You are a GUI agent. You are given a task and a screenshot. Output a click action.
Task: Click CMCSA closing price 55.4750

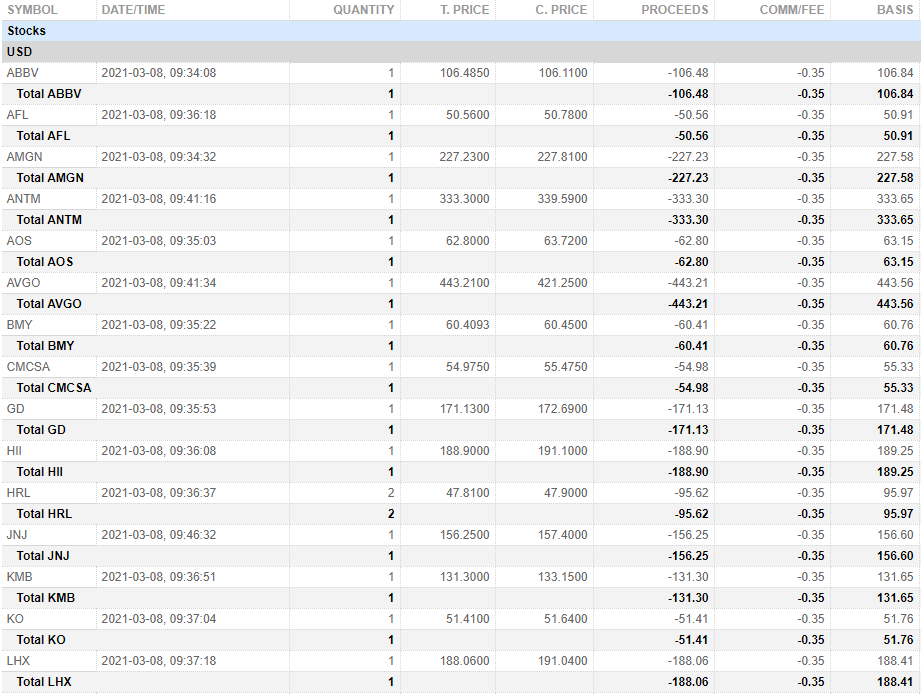tap(566, 367)
